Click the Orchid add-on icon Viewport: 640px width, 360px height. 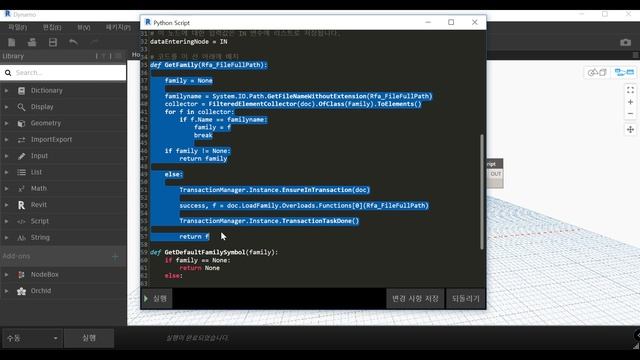(x=21, y=291)
